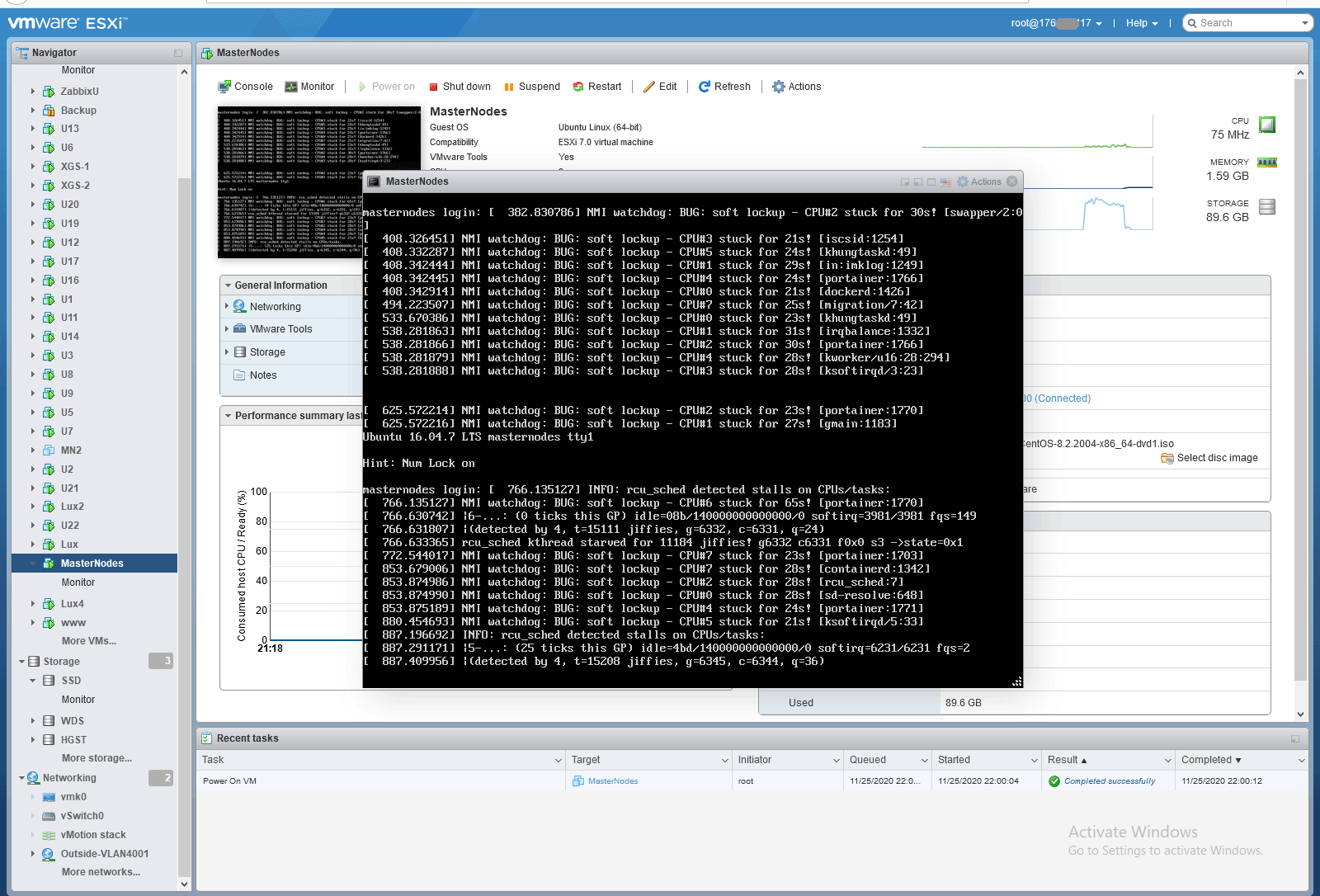Select the U17 virtual machine
The image size is (1320, 896).
(x=70, y=262)
